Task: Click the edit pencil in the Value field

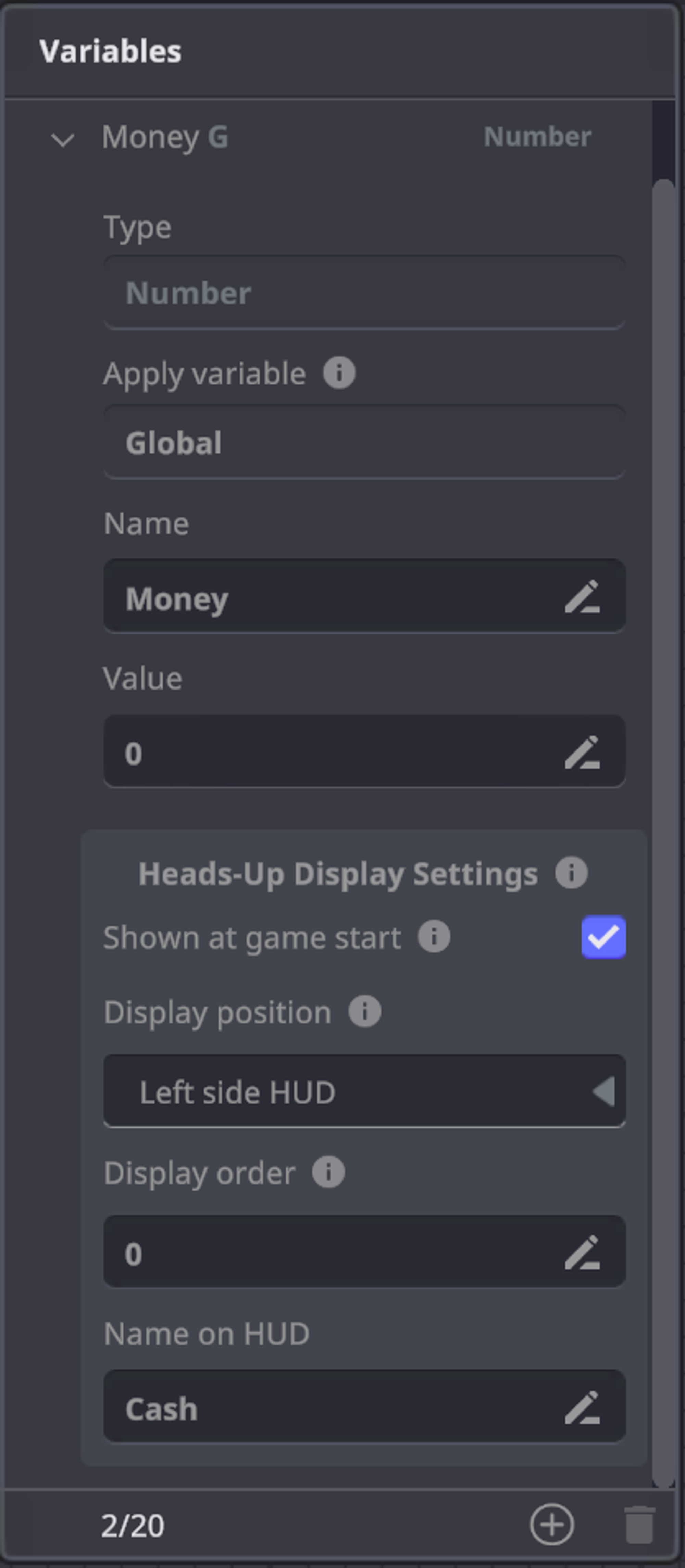Action: (582, 753)
